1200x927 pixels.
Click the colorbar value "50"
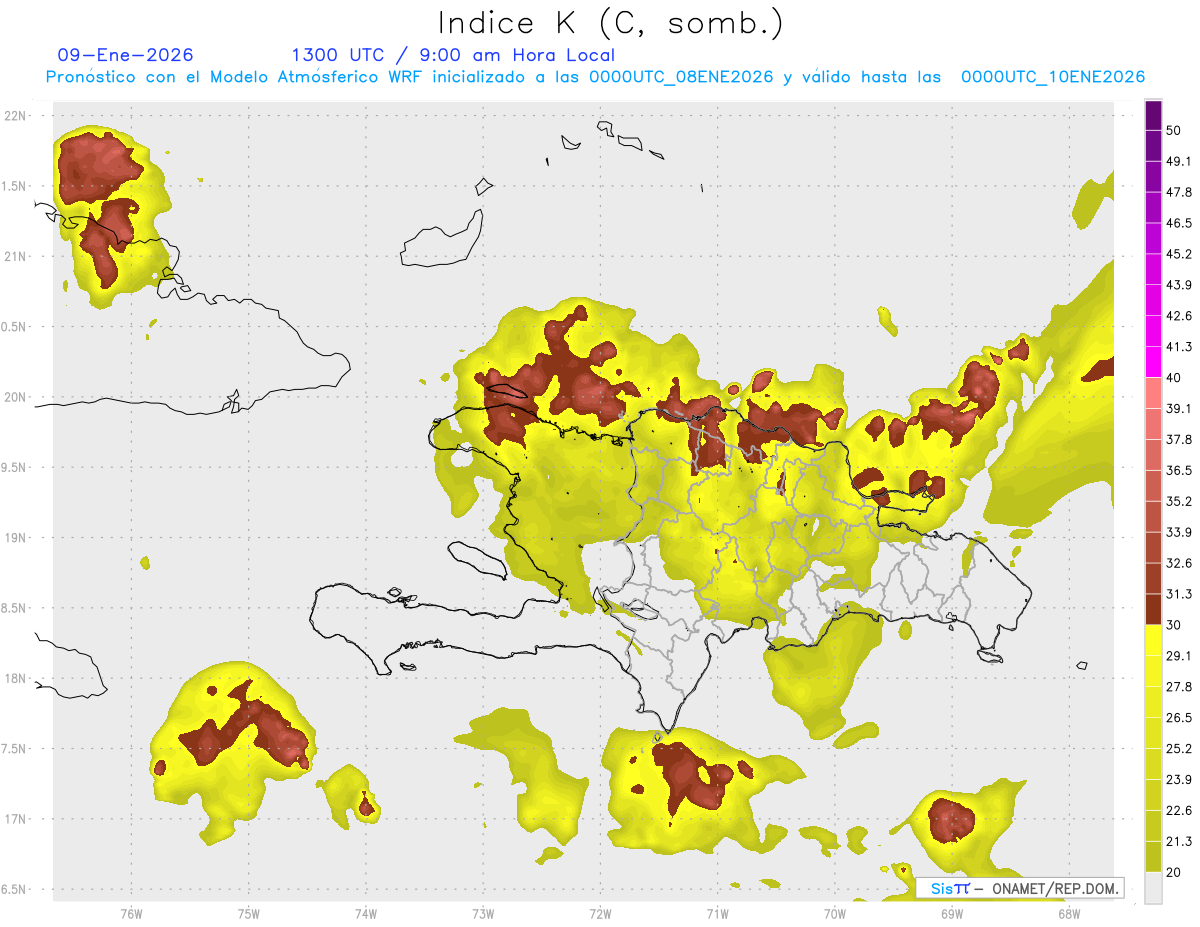tap(1174, 130)
